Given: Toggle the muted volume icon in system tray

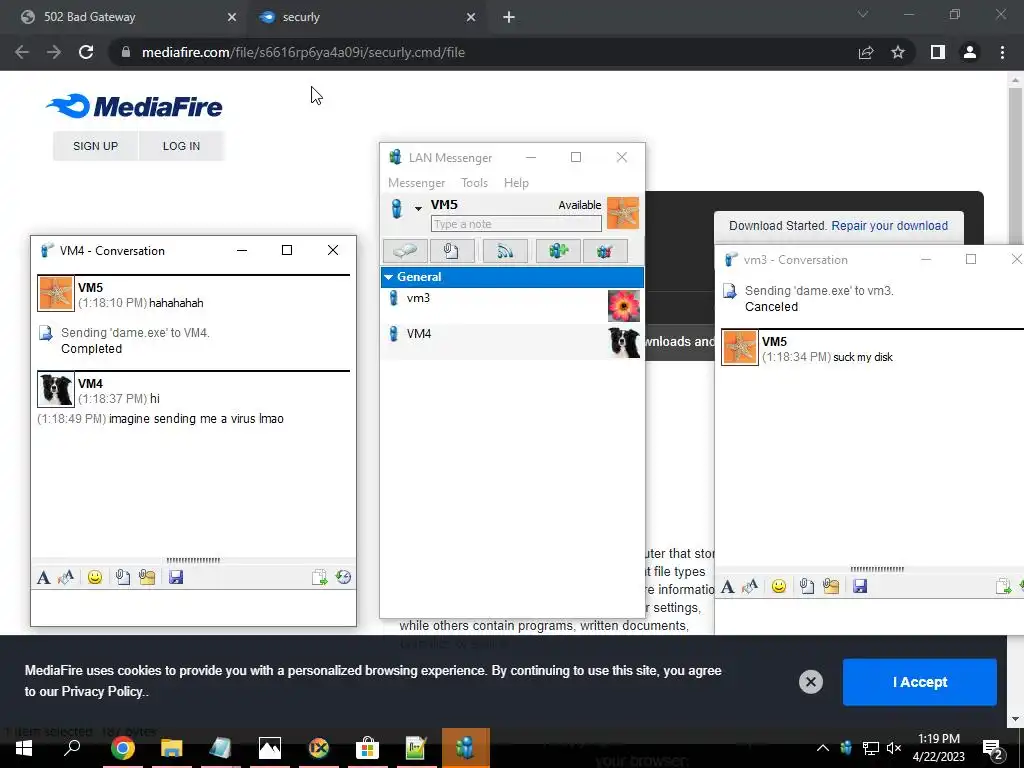Looking at the screenshot, I should [x=893, y=748].
